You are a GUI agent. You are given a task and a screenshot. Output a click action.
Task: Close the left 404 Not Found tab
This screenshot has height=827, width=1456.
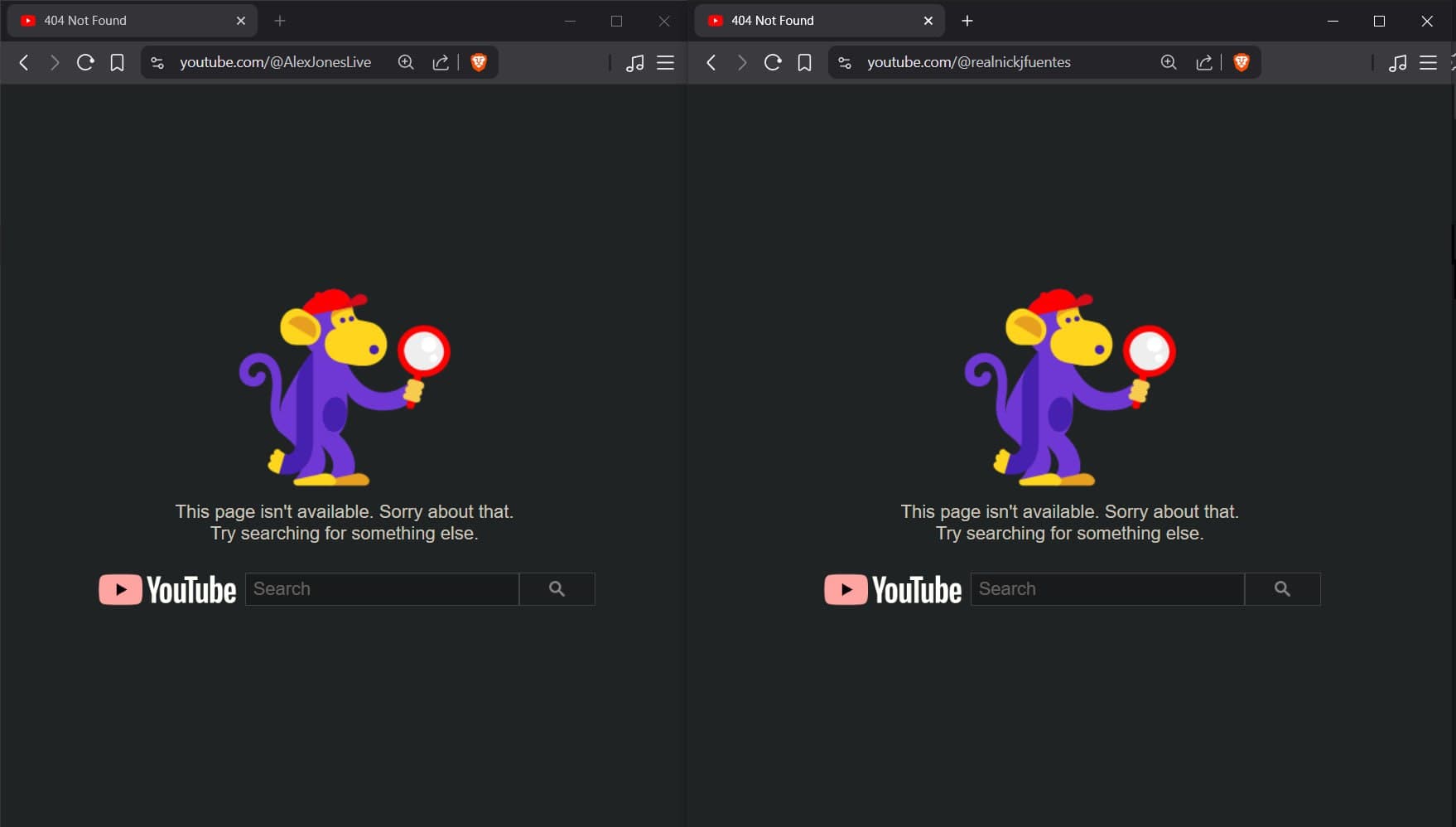pyautogui.click(x=240, y=20)
